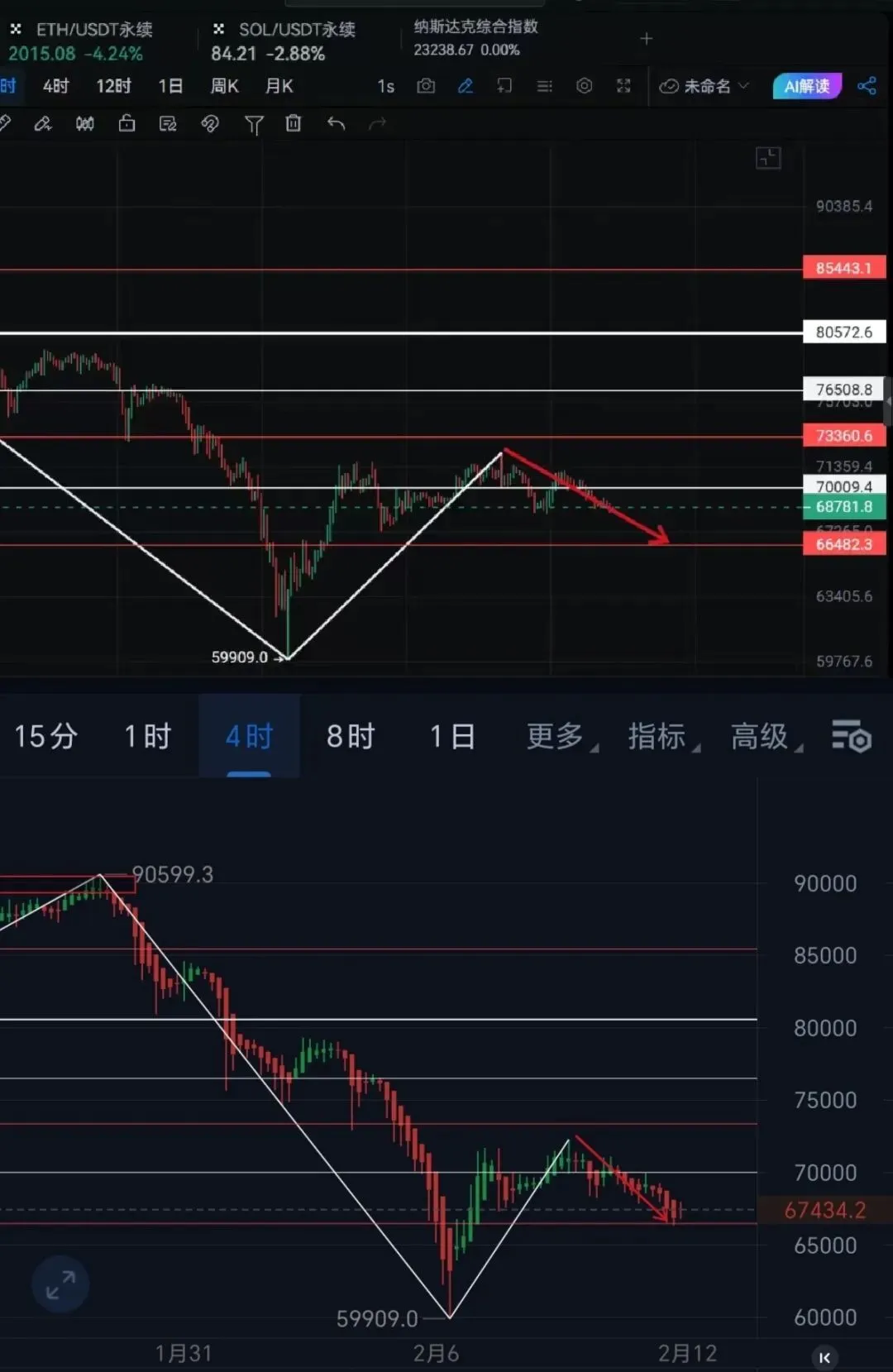Click the 1月31 date axis label
Image resolution: width=893 pixels, height=1372 pixels.
click(x=184, y=1354)
